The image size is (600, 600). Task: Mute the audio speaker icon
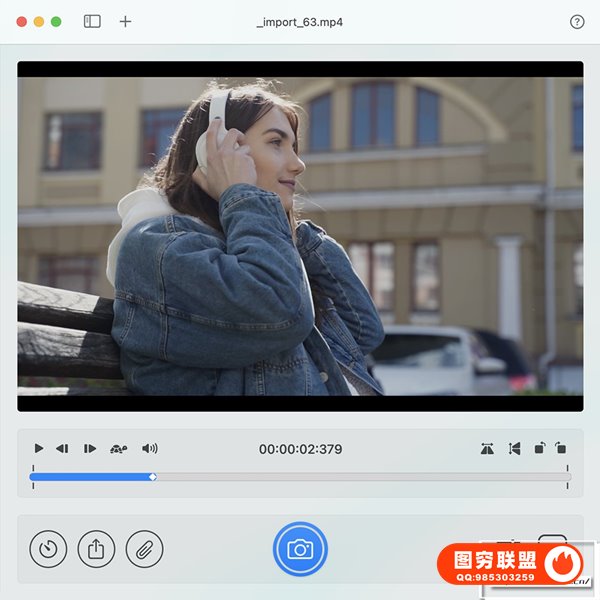(150, 449)
